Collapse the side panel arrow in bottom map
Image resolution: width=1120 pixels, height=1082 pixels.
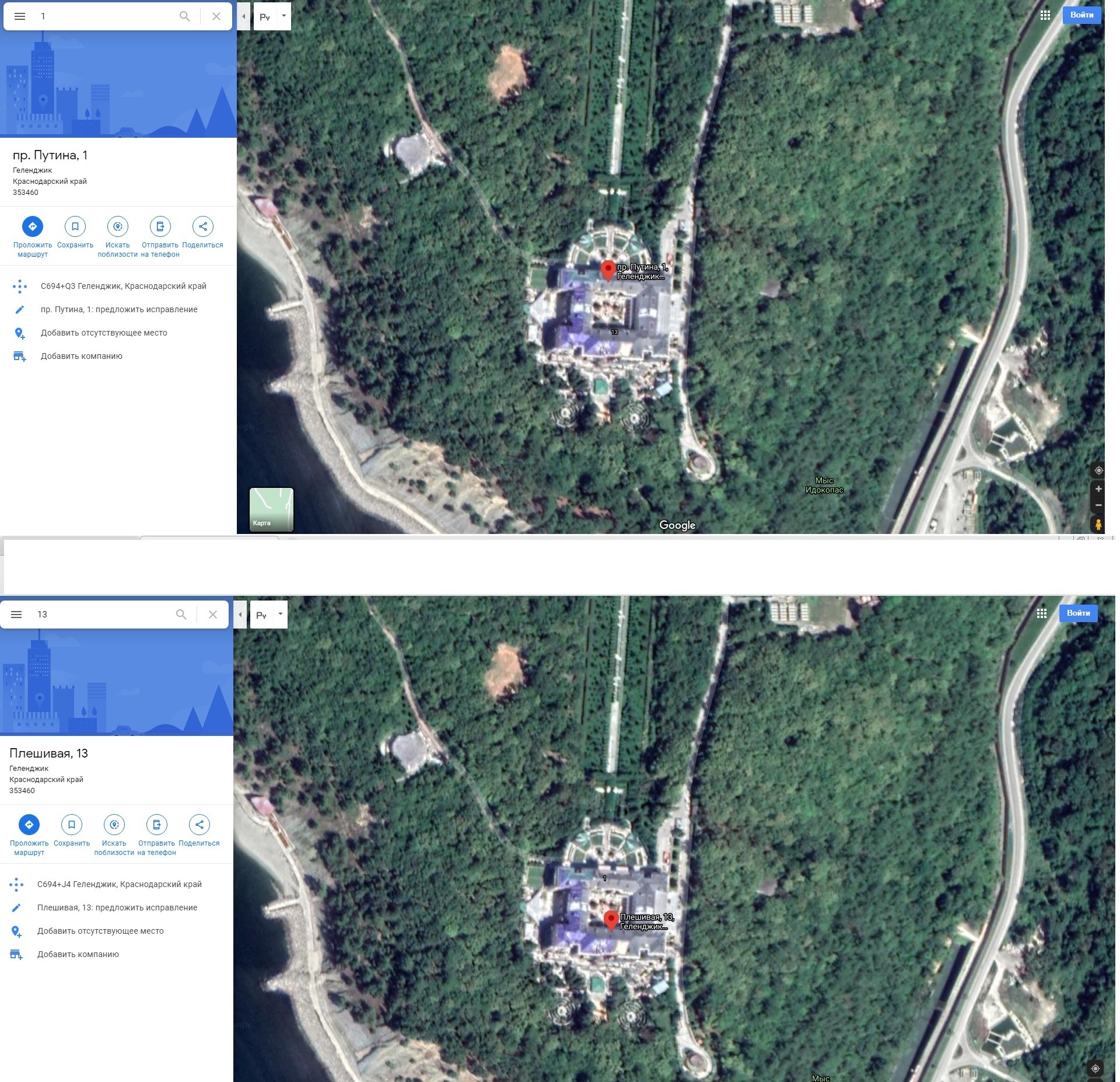(240, 615)
